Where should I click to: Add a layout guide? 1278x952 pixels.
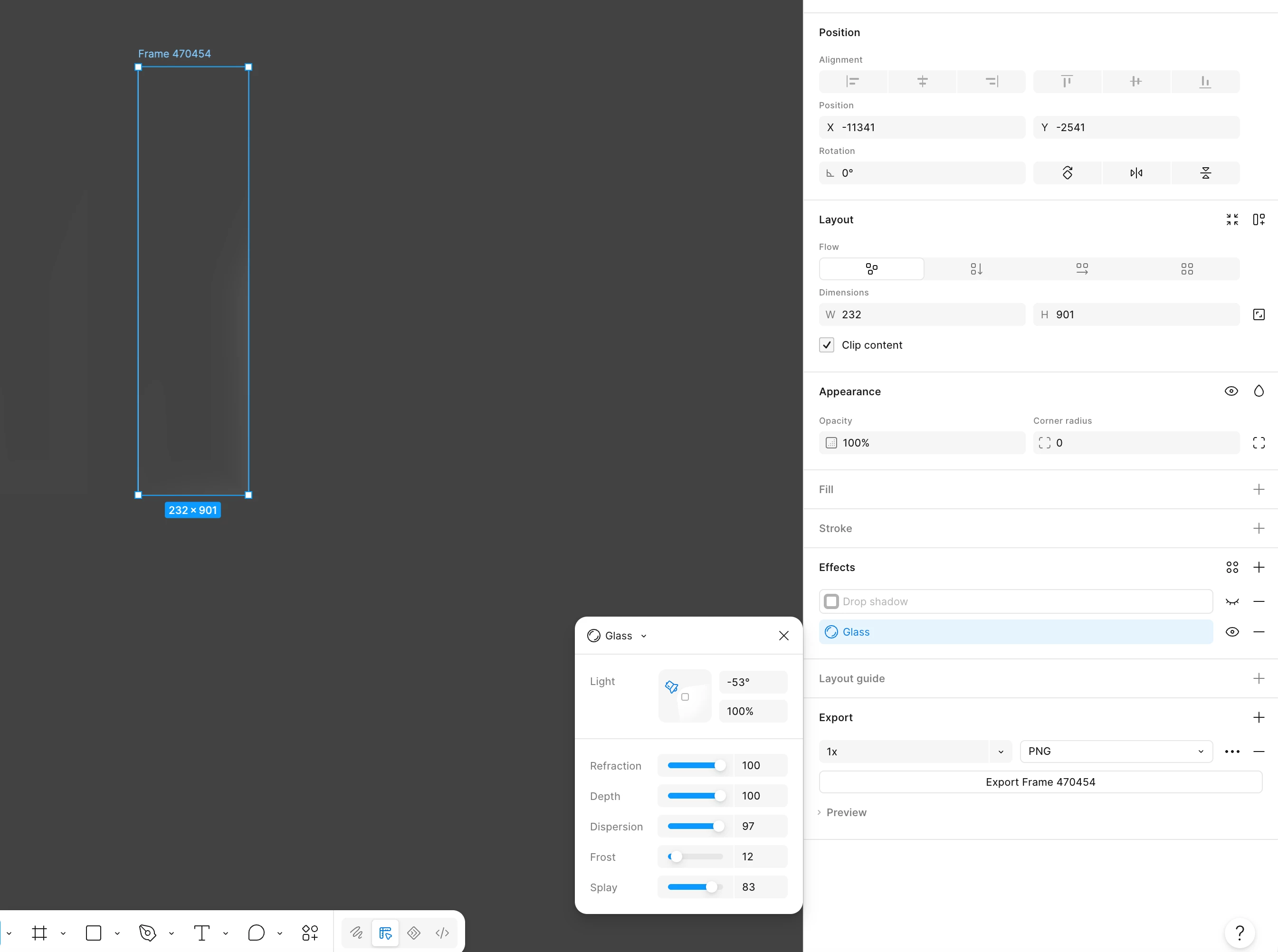pyautogui.click(x=1259, y=678)
